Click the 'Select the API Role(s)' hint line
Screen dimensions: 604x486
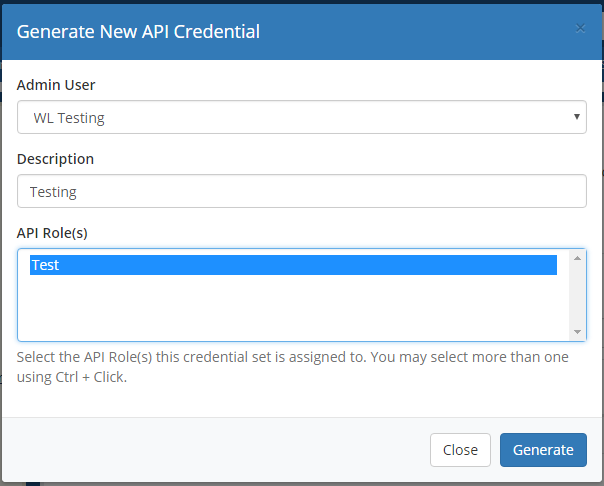[292, 357]
